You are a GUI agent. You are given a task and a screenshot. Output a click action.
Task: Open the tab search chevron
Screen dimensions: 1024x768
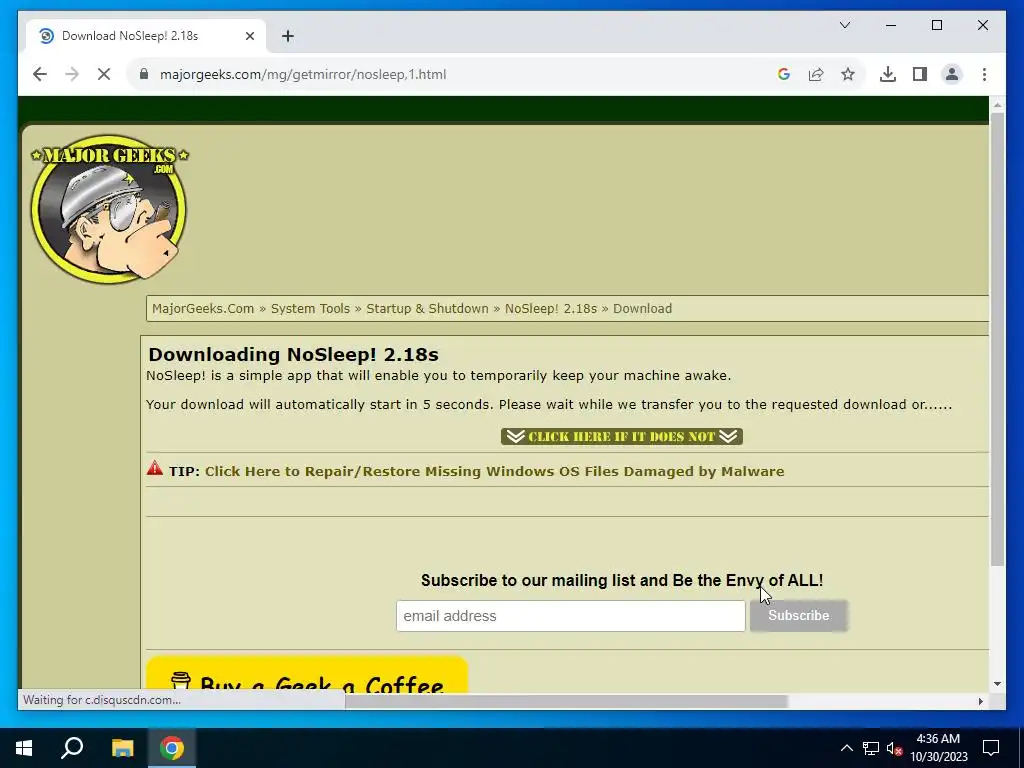[844, 25]
